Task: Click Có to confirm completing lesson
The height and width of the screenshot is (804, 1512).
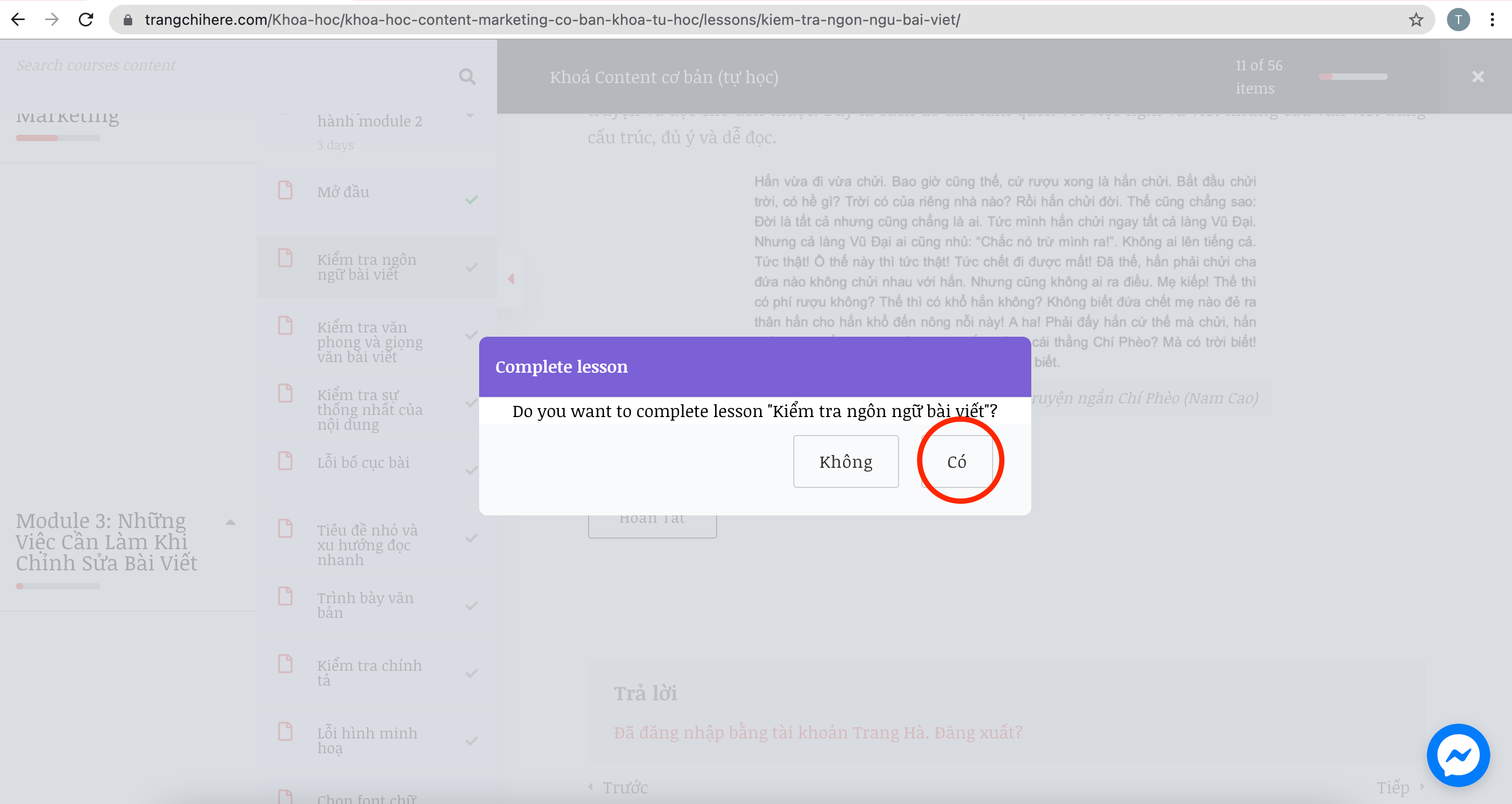Action: 957,461
